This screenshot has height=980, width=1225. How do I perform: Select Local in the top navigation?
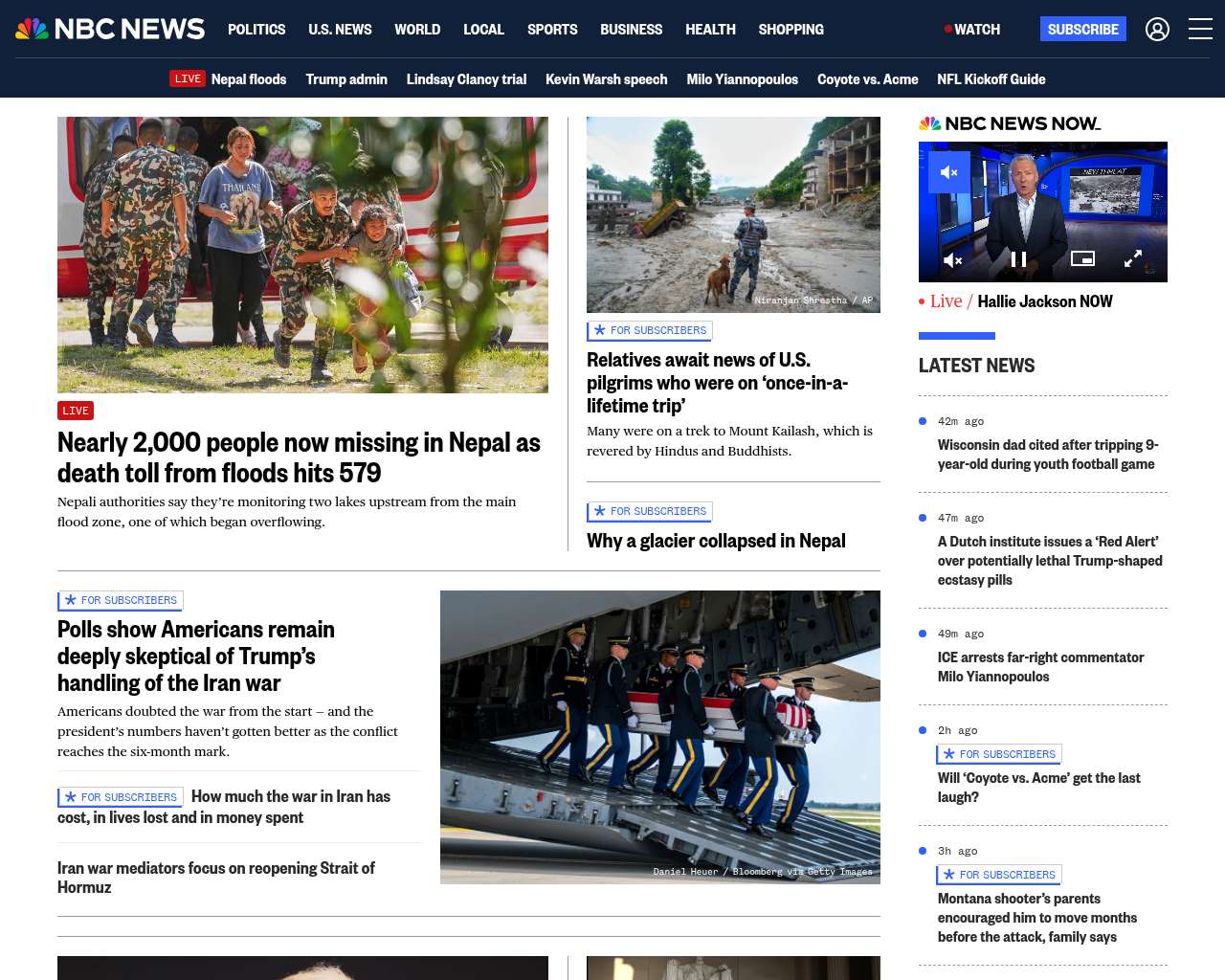tap(483, 30)
